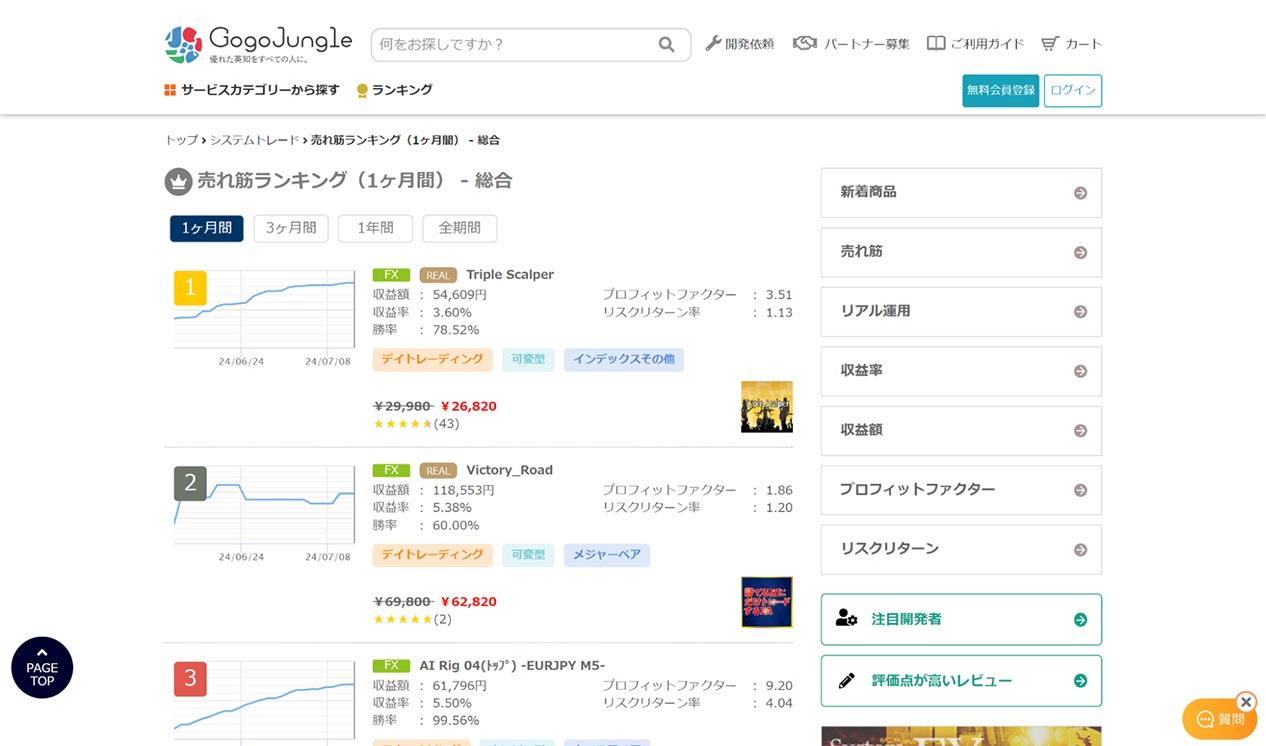The height and width of the screenshot is (746, 1266).
Task: Switch to the 1年間 period tab
Action: pyautogui.click(x=375, y=228)
